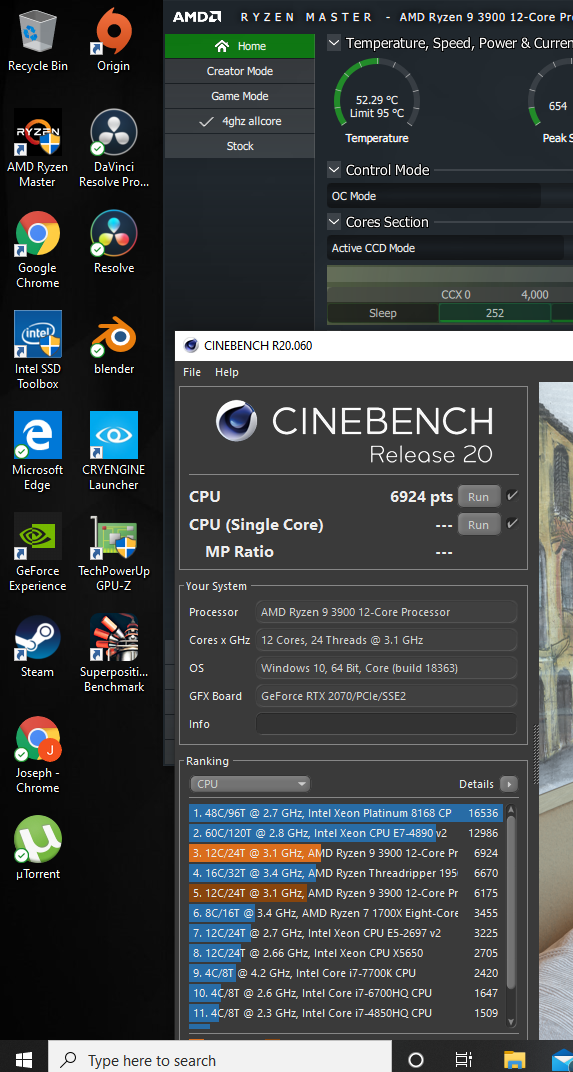The width and height of the screenshot is (573, 1072).
Task: Select the GeForce Experience desktop icon
Action: 38,552
